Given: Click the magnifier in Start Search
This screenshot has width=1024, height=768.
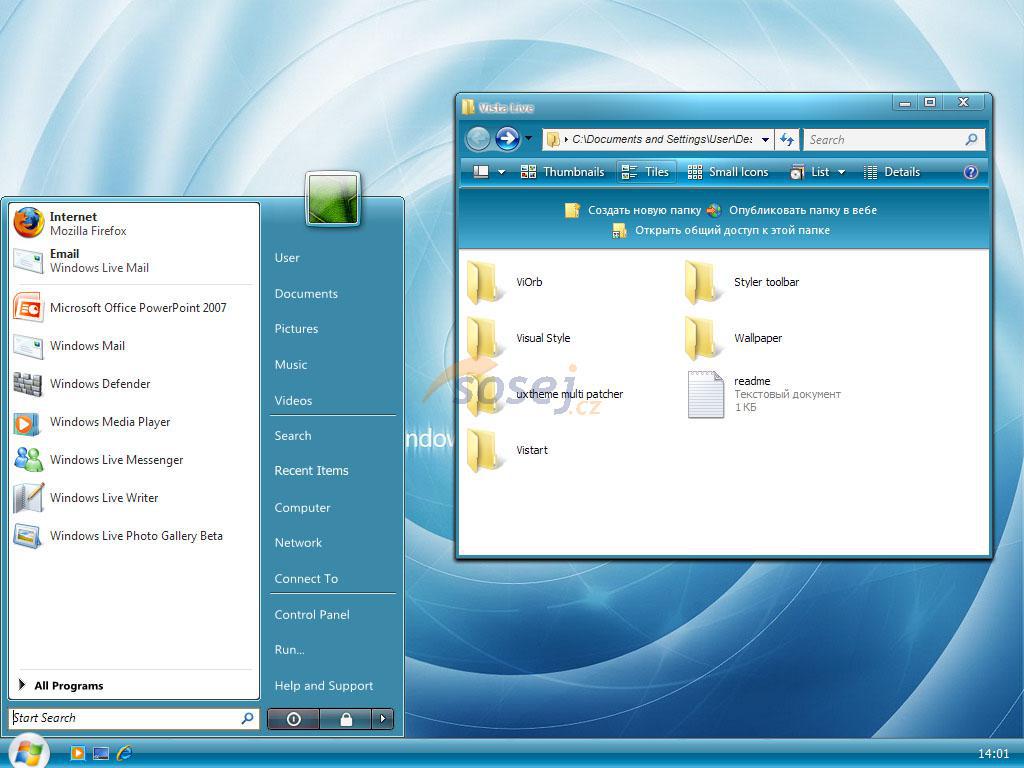Looking at the screenshot, I should (248, 718).
